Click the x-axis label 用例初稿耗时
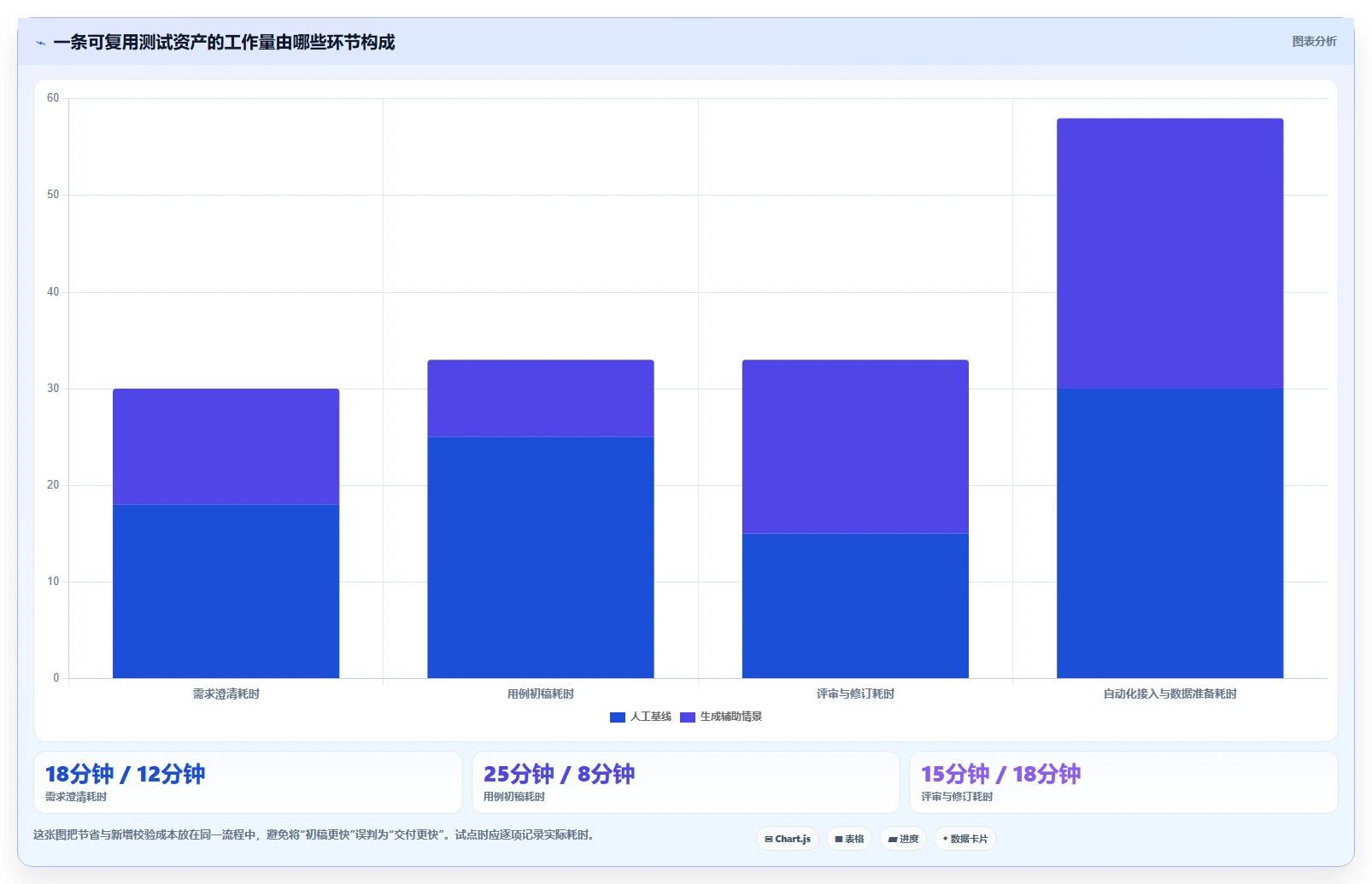The image size is (1372, 884). pyautogui.click(x=541, y=694)
